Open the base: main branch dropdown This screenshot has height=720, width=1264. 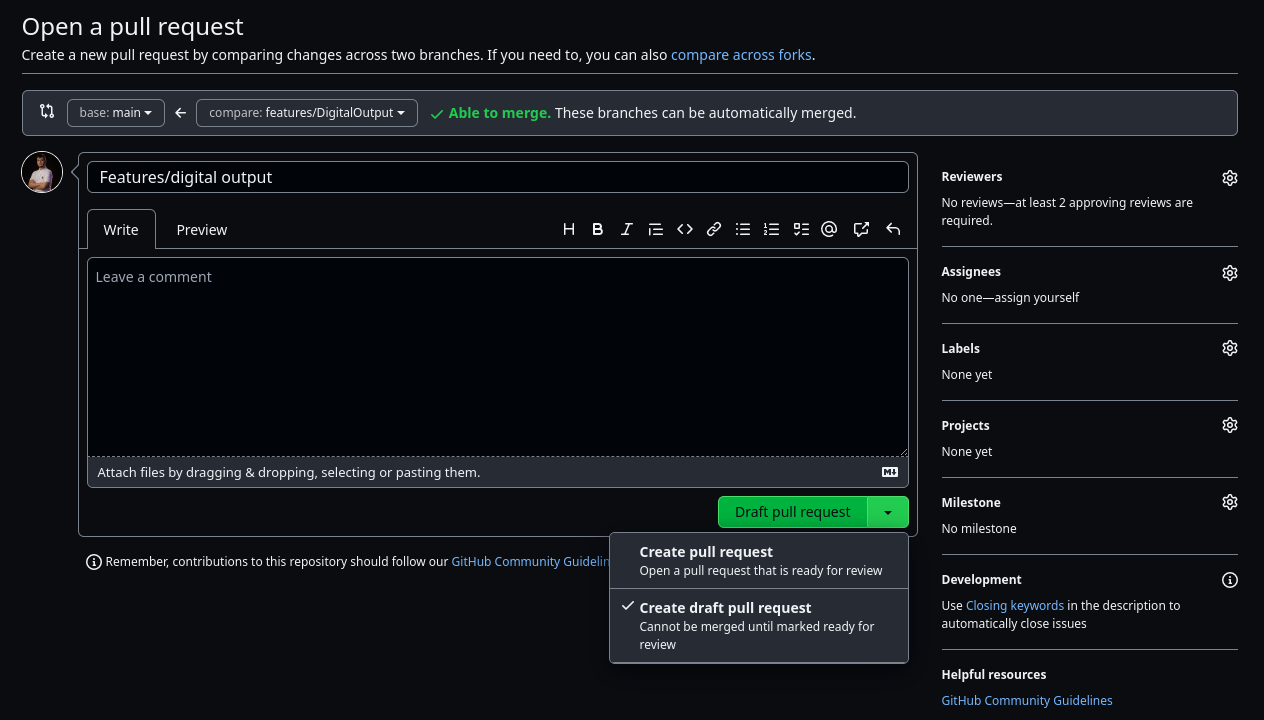[x=115, y=113]
